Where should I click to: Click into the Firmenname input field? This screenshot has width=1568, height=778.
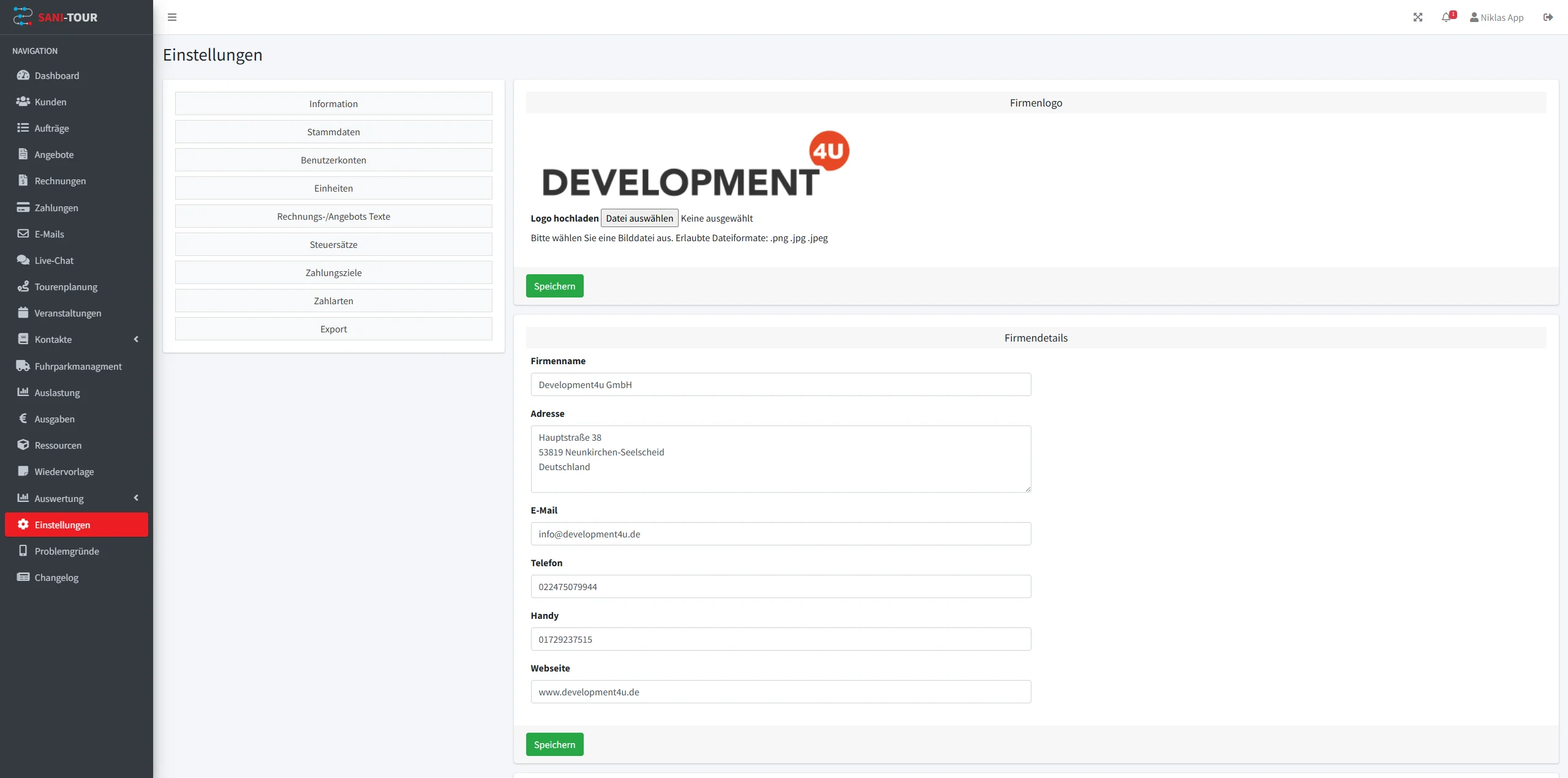[780, 384]
